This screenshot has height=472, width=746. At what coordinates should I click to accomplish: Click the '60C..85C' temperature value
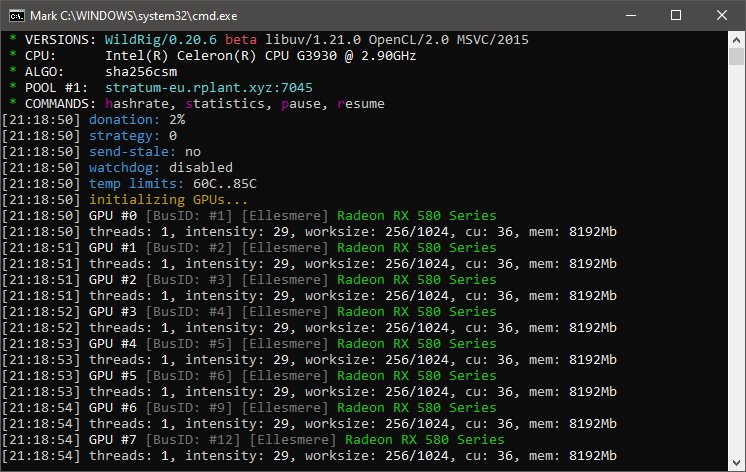(x=225, y=184)
